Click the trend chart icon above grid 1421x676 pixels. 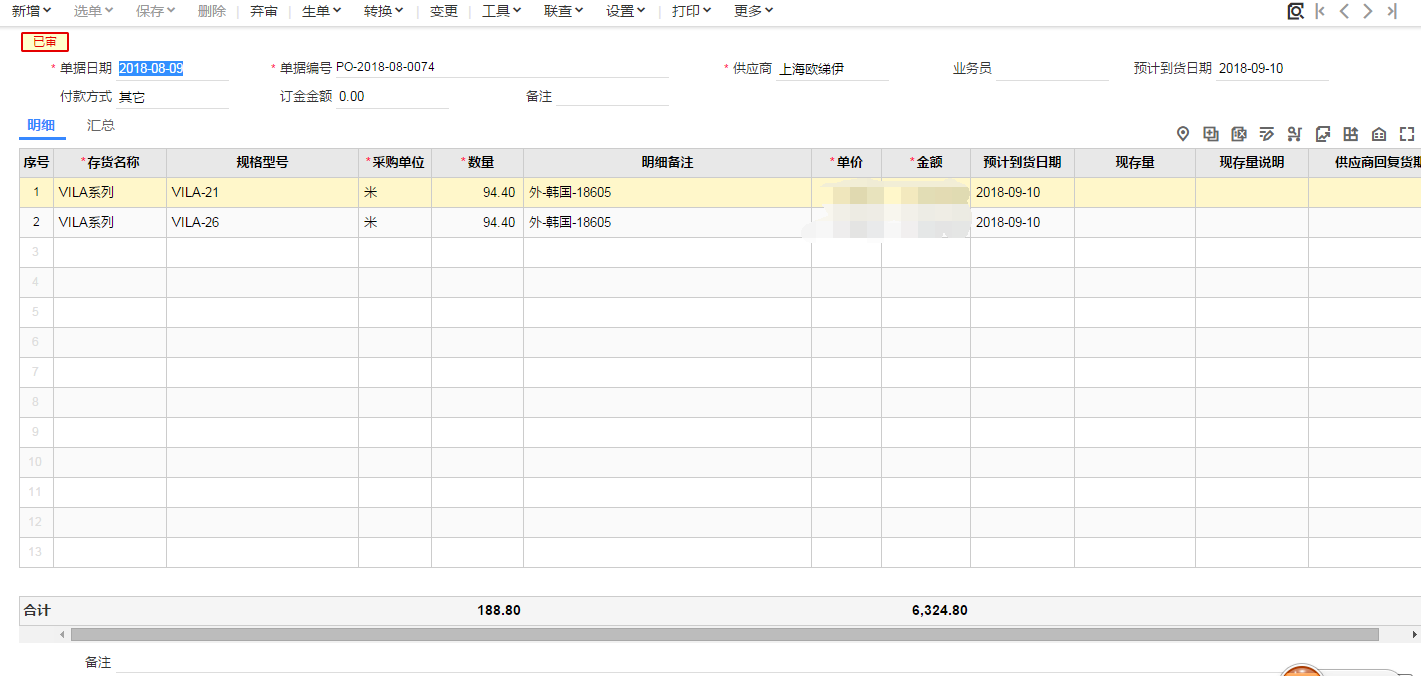tap(1323, 134)
